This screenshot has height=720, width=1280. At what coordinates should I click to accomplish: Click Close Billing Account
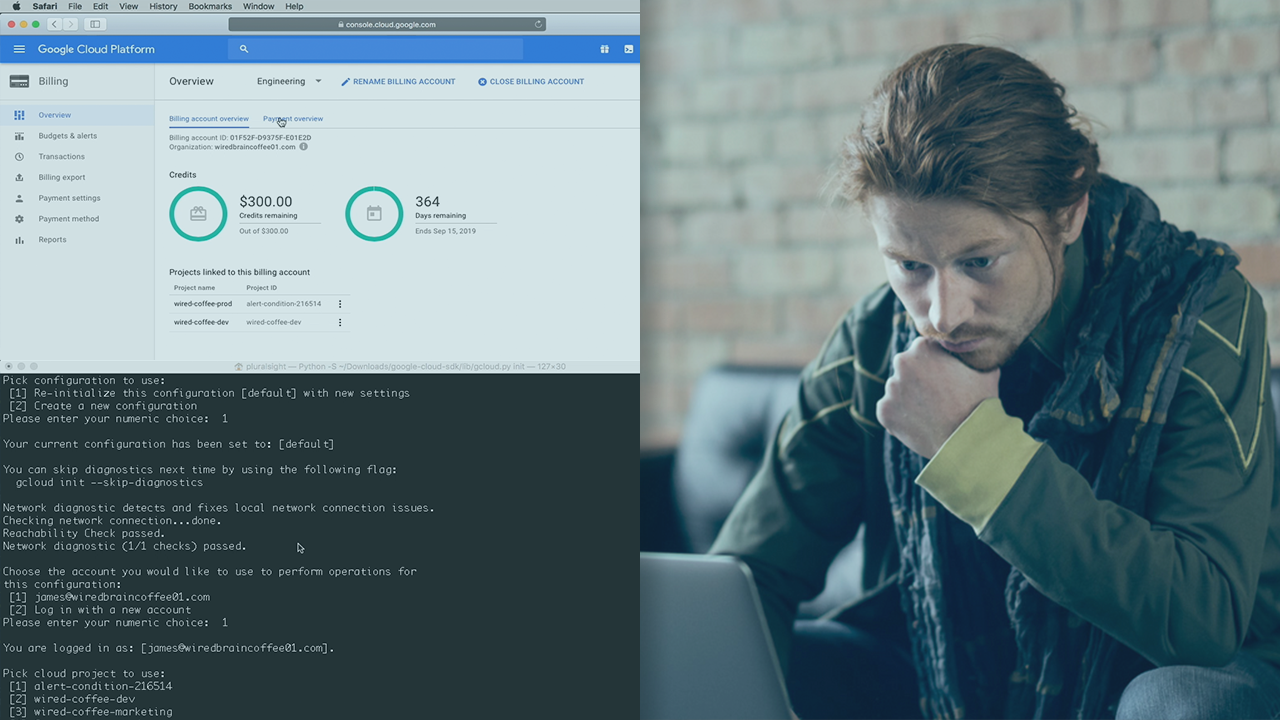point(531,82)
